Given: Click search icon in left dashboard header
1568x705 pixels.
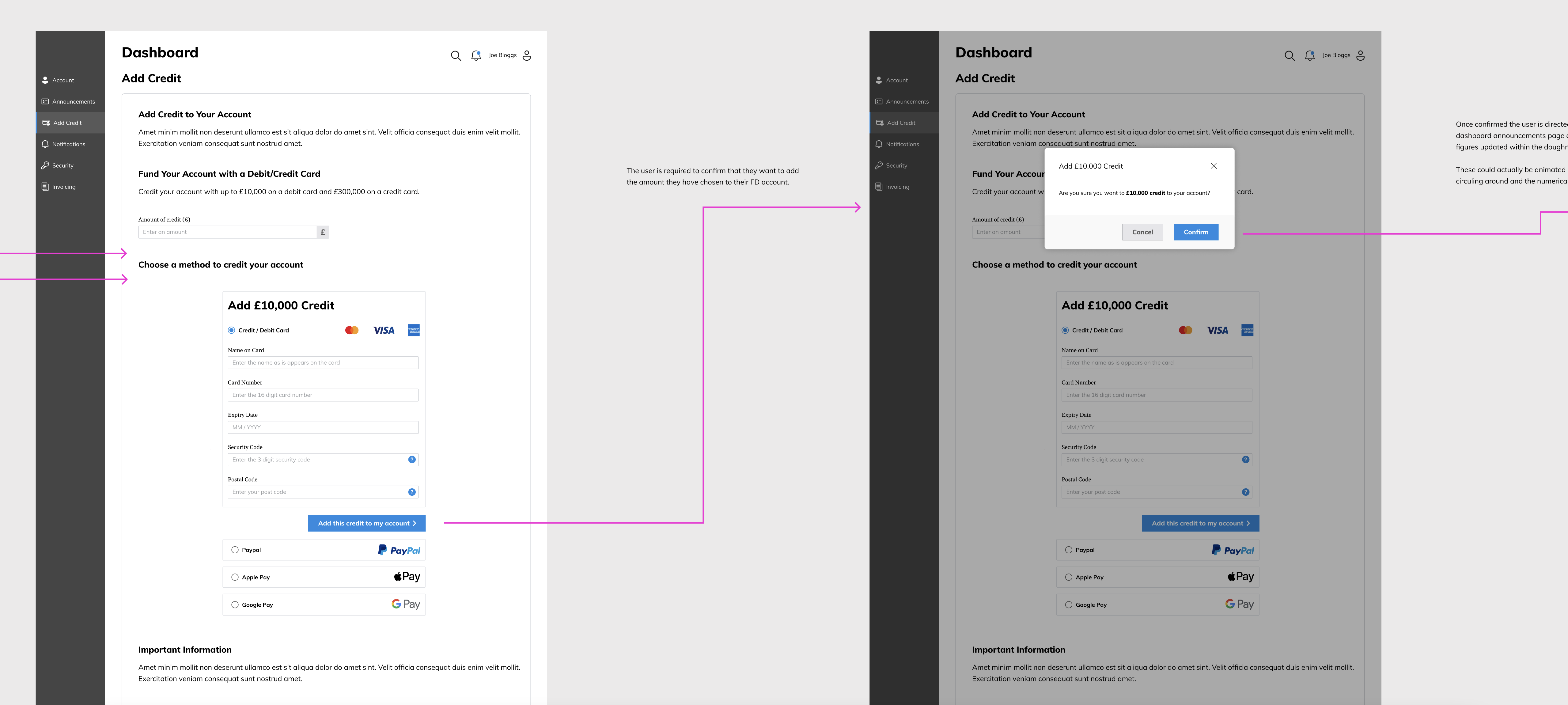Looking at the screenshot, I should tap(455, 55).
